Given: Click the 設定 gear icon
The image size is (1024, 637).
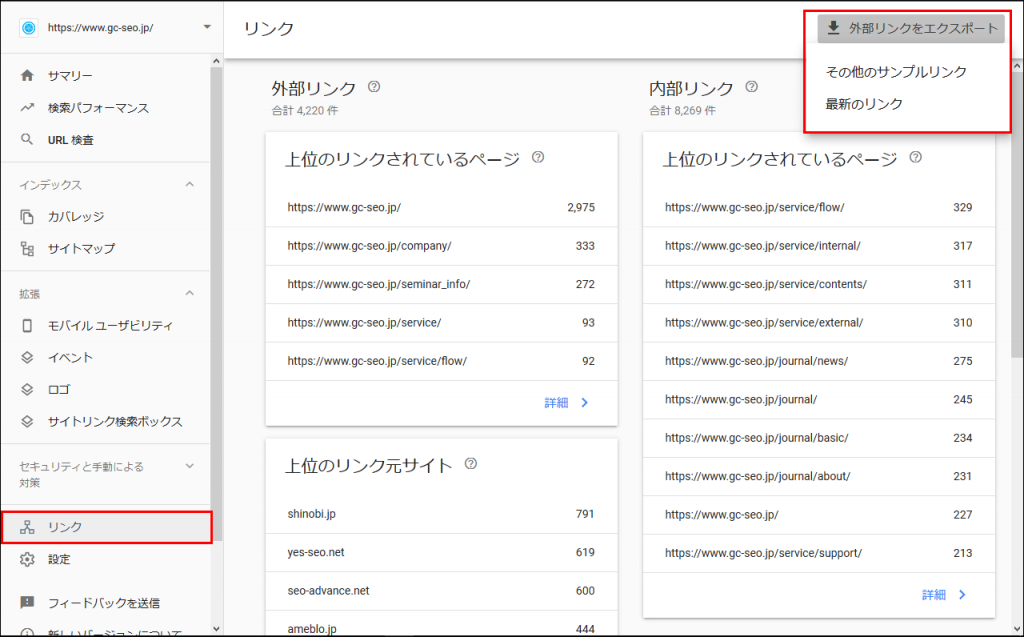Looking at the screenshot, I should click(27, 559).
